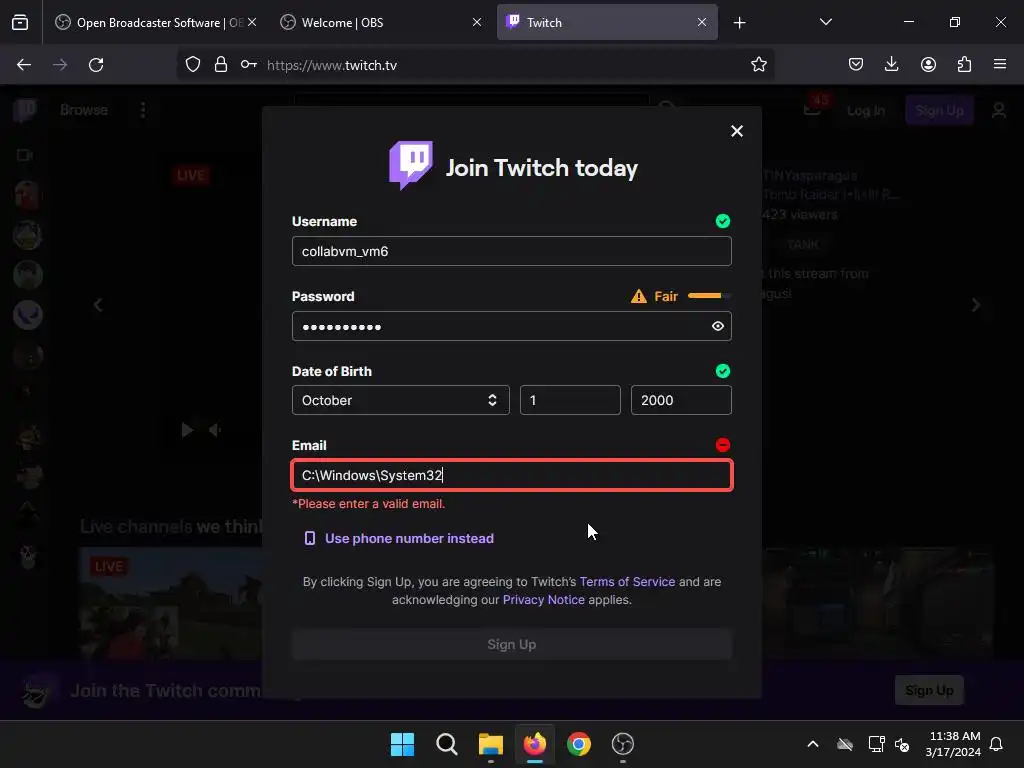Open the Terms of Service link

tap(627, 582)
